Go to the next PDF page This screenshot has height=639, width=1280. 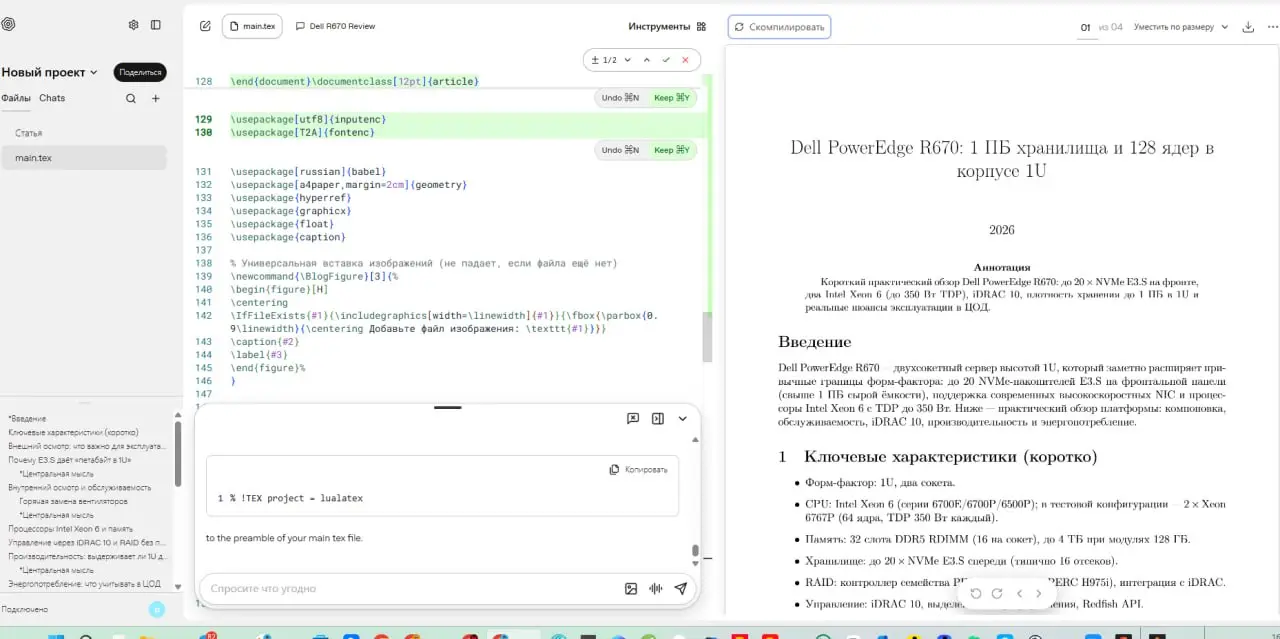pyautogui.click(x=1039, y=593)
